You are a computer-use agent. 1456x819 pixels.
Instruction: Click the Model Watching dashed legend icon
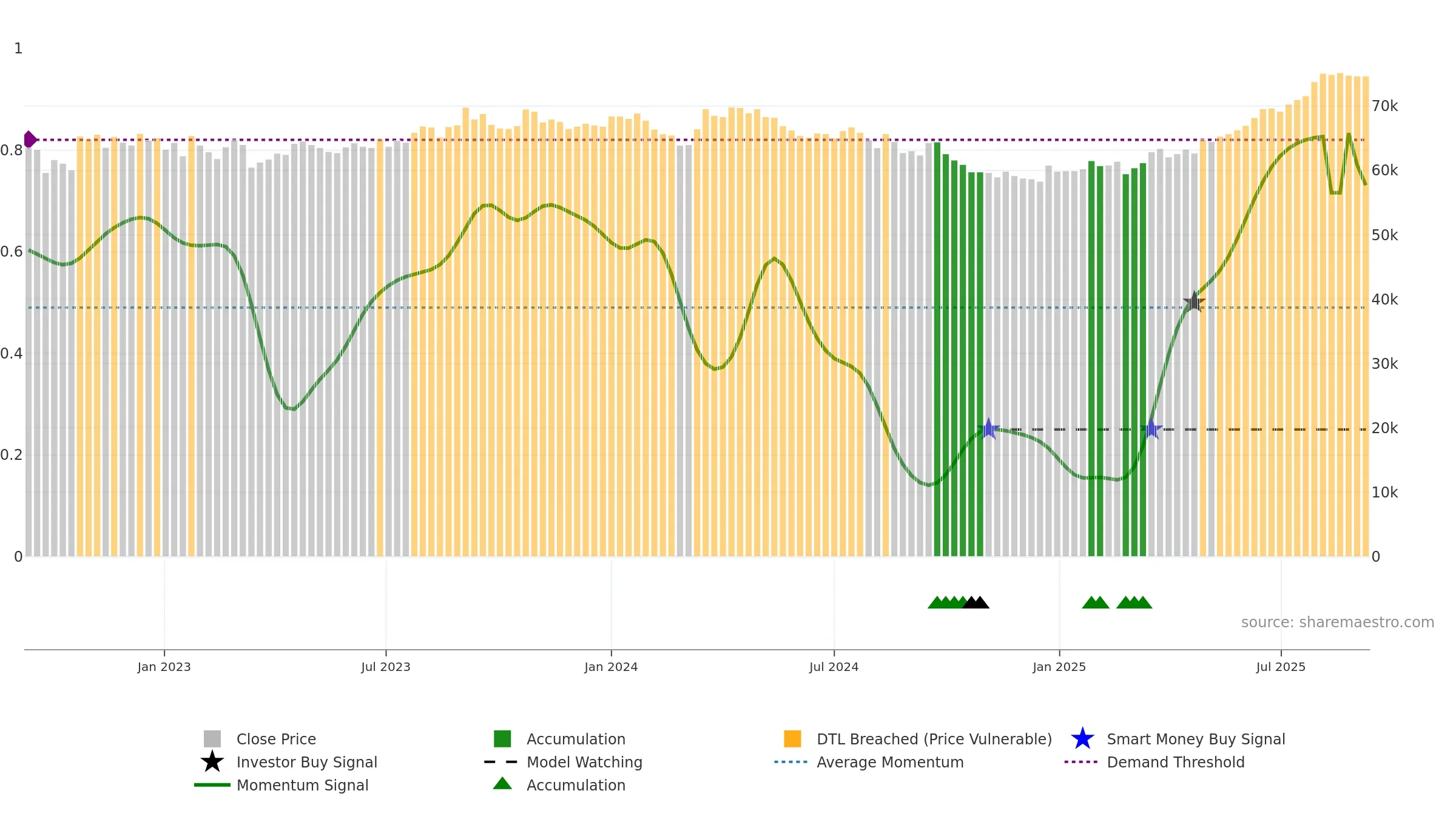[x=501, y=762]
